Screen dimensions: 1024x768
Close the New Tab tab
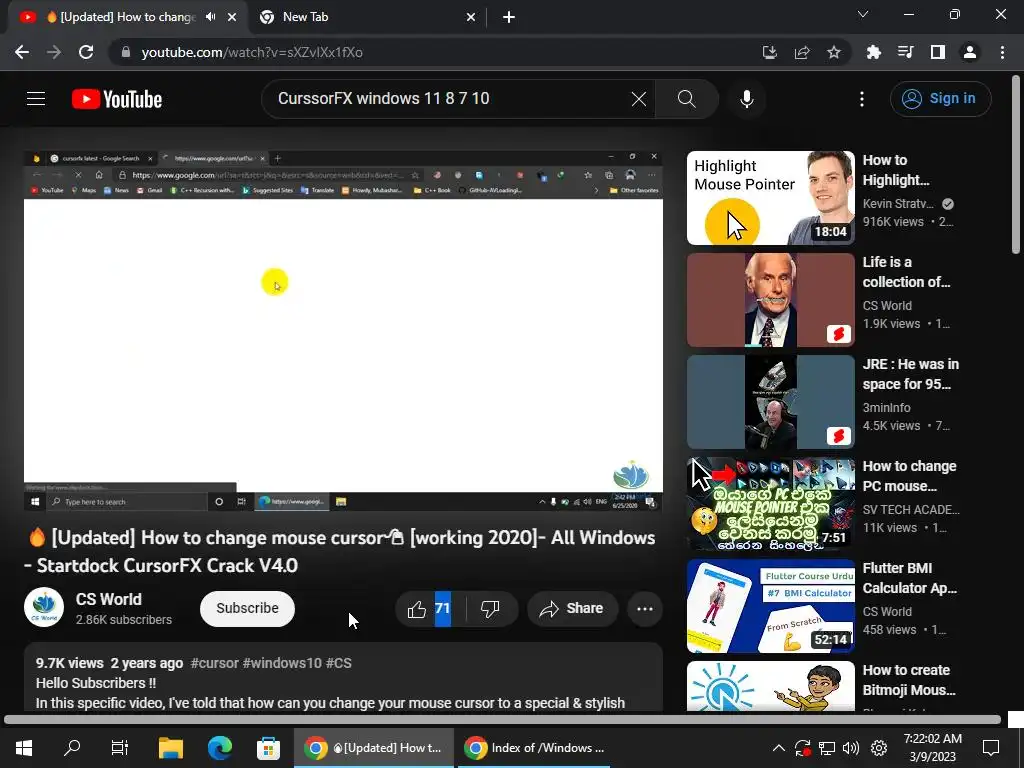coord(471,17)
